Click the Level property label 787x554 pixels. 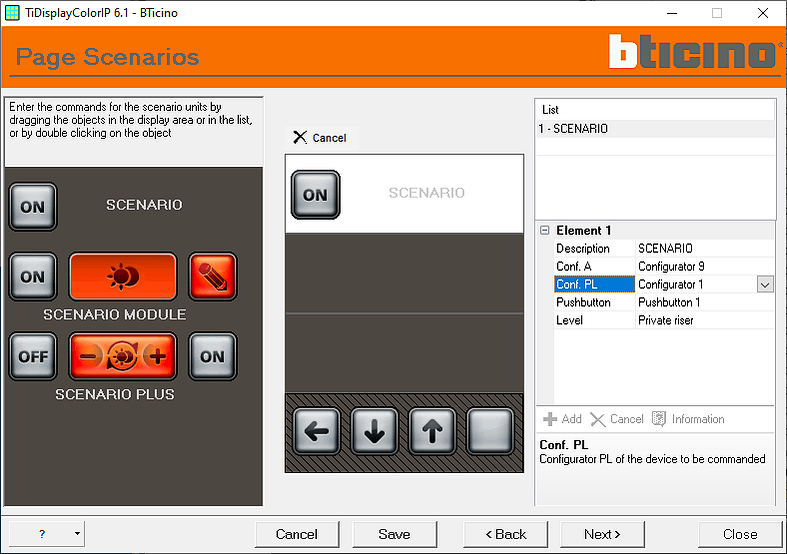594,320
